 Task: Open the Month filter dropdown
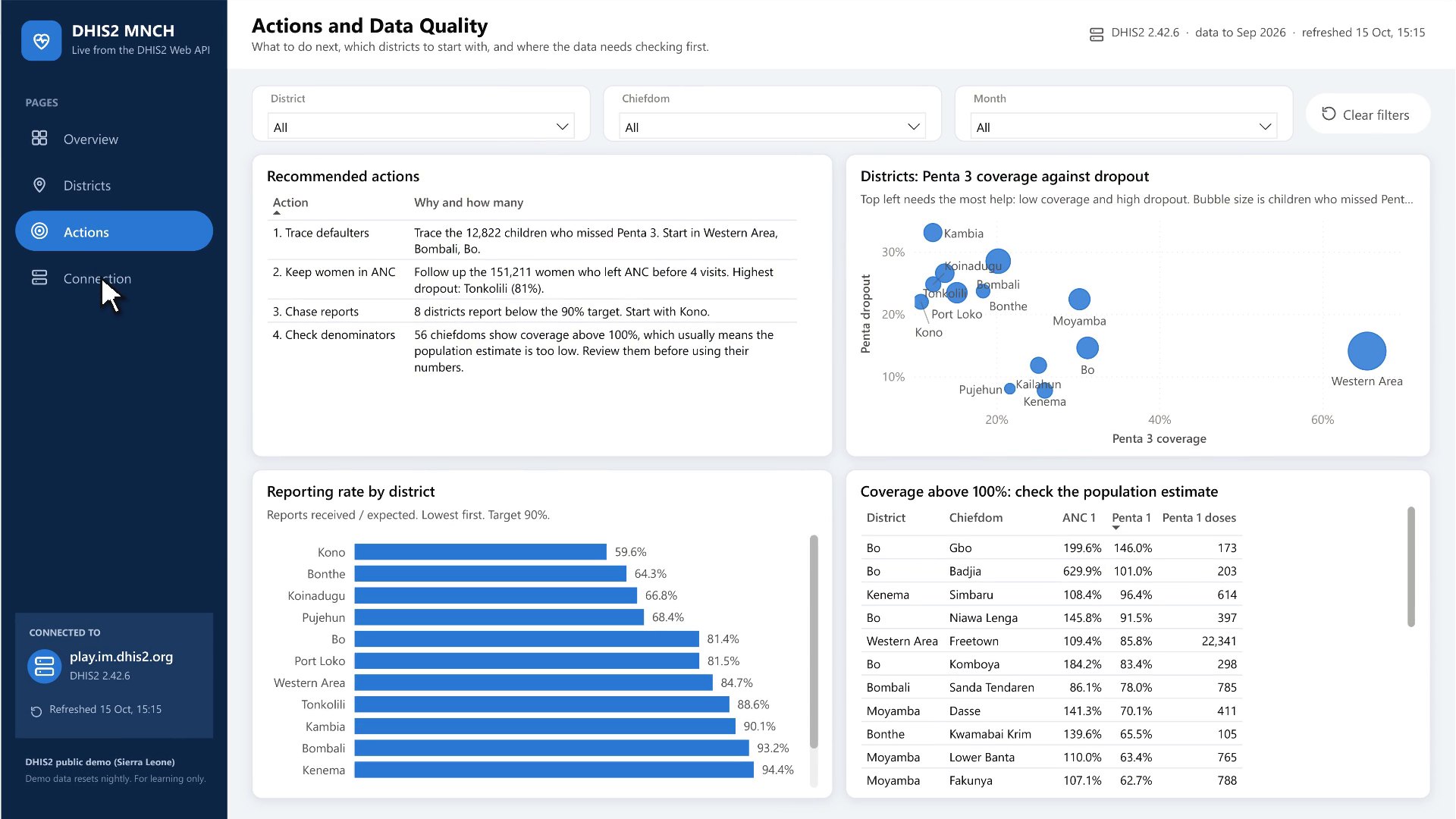pyautogui.click(x=1123, y=127)
